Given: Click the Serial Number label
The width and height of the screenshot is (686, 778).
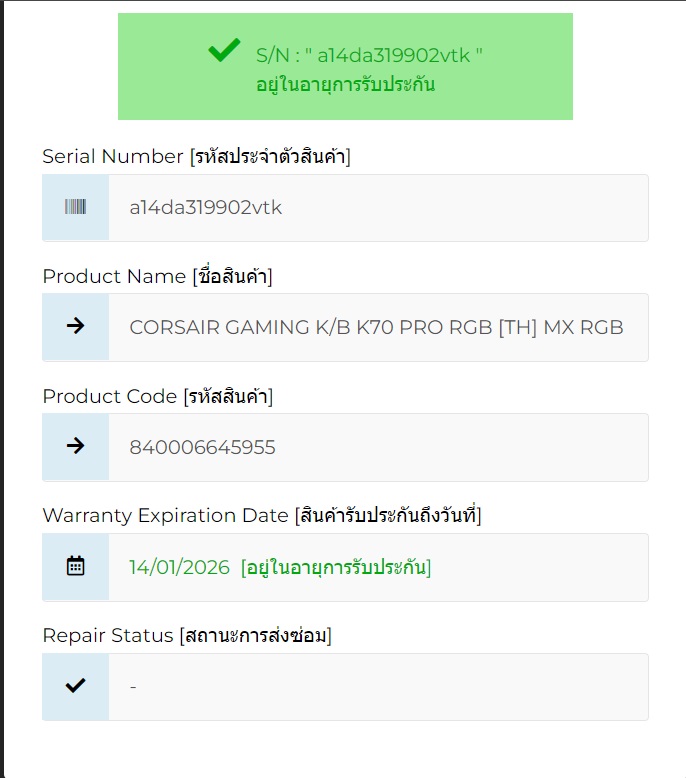Looking at the screenshot, I should pyautogui.click(x=196, y=156).
